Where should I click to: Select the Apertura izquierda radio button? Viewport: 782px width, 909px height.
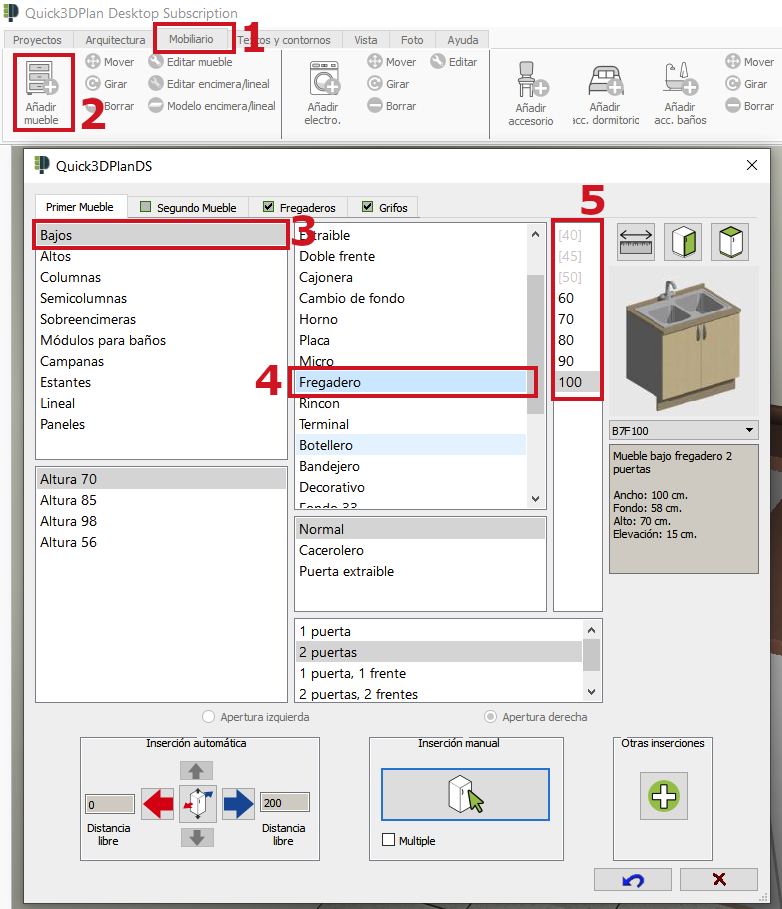[x=209, y=717]
